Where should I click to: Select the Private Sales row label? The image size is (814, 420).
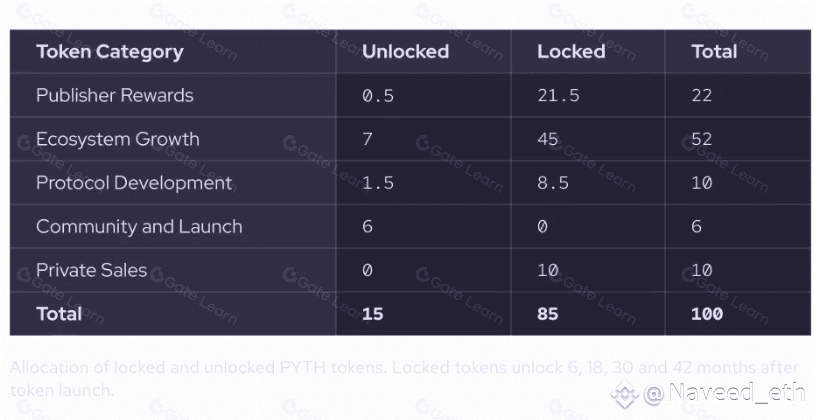tap(91, 270)
